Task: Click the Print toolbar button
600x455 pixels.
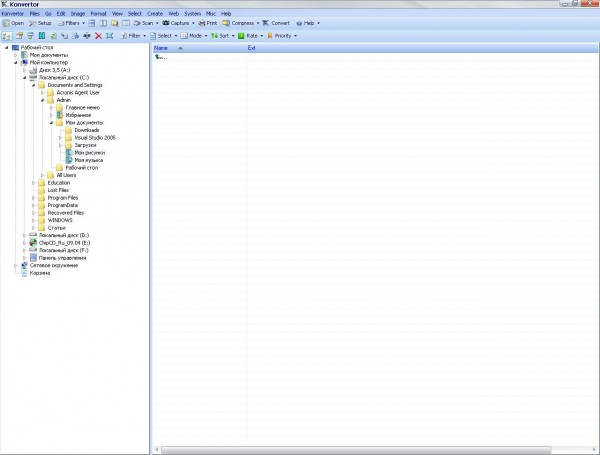Action: pos(208,23)
